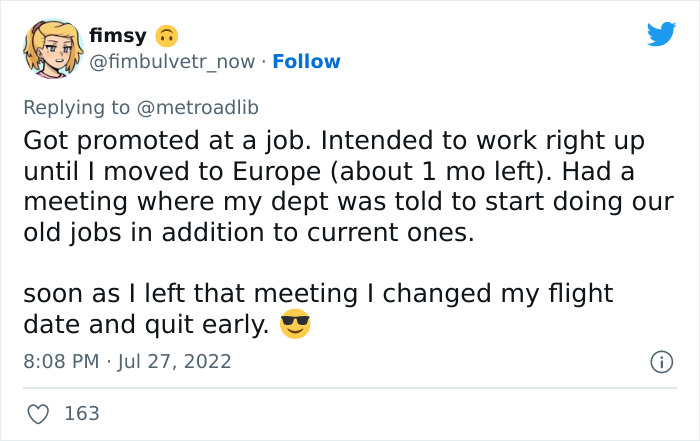Click the 8:08 PM timestamp
The height and width of the screenshot is (441, 700).
coord(62,361)
